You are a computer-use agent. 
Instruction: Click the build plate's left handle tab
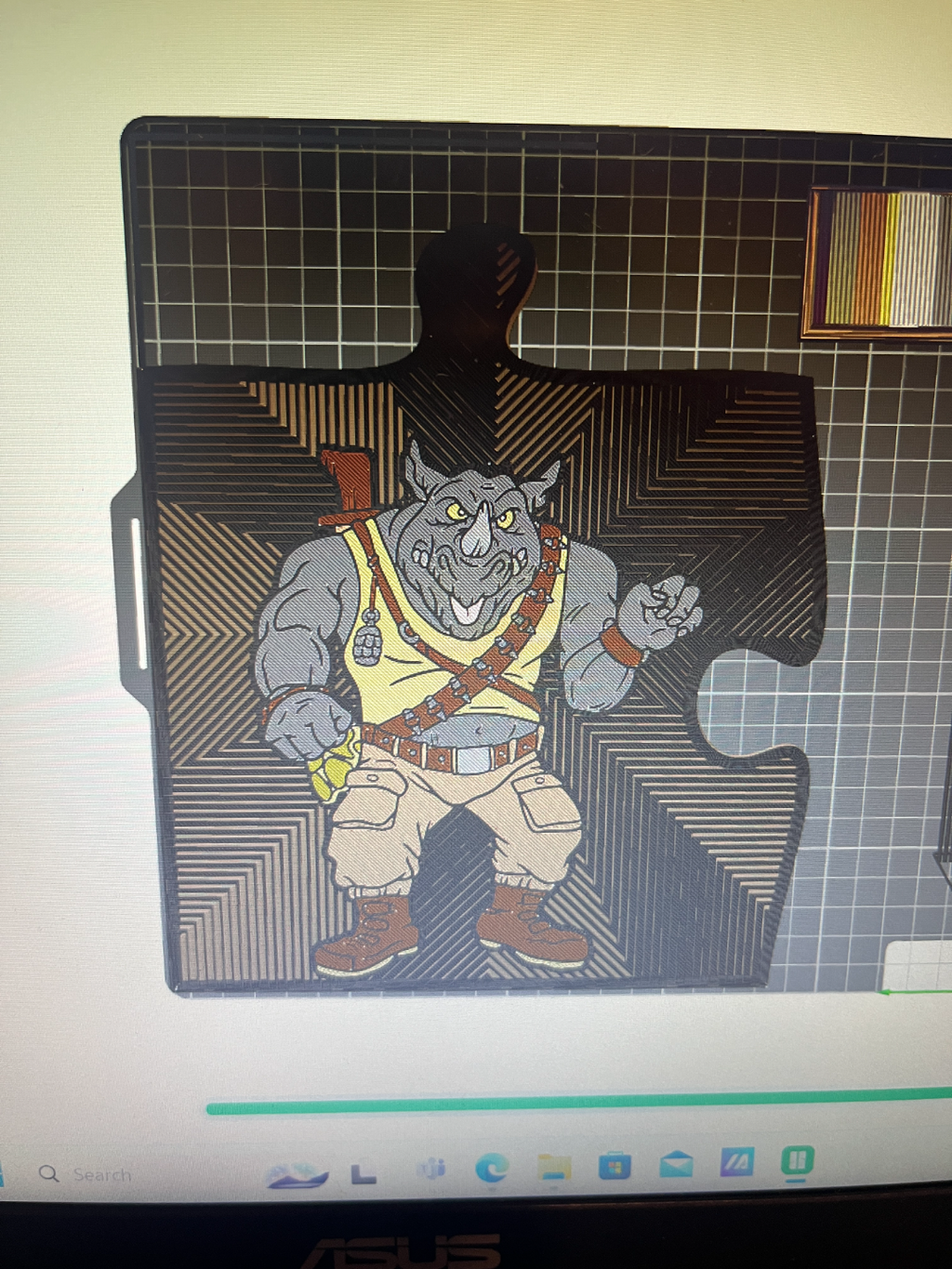[x=130, y=592]
